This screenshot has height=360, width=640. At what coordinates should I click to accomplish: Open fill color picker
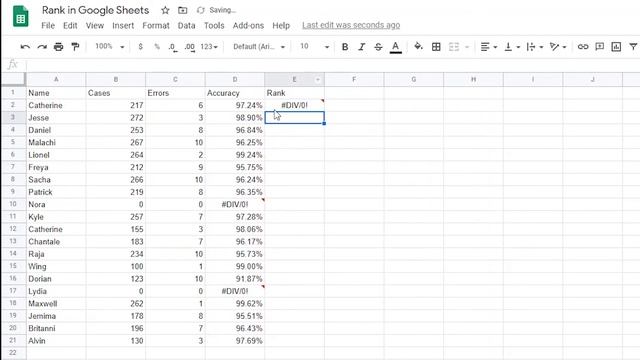(x=418, y=47)
